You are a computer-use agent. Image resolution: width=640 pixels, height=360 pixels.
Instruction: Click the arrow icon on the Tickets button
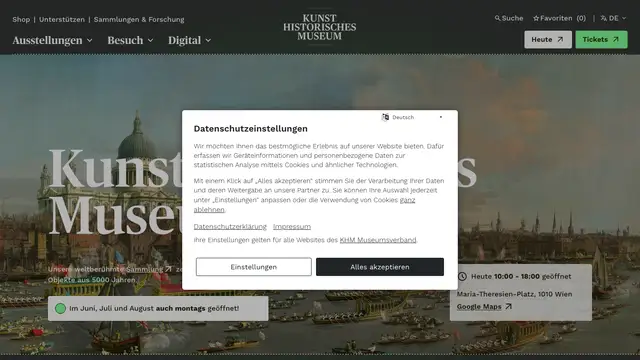click(616, 40)
